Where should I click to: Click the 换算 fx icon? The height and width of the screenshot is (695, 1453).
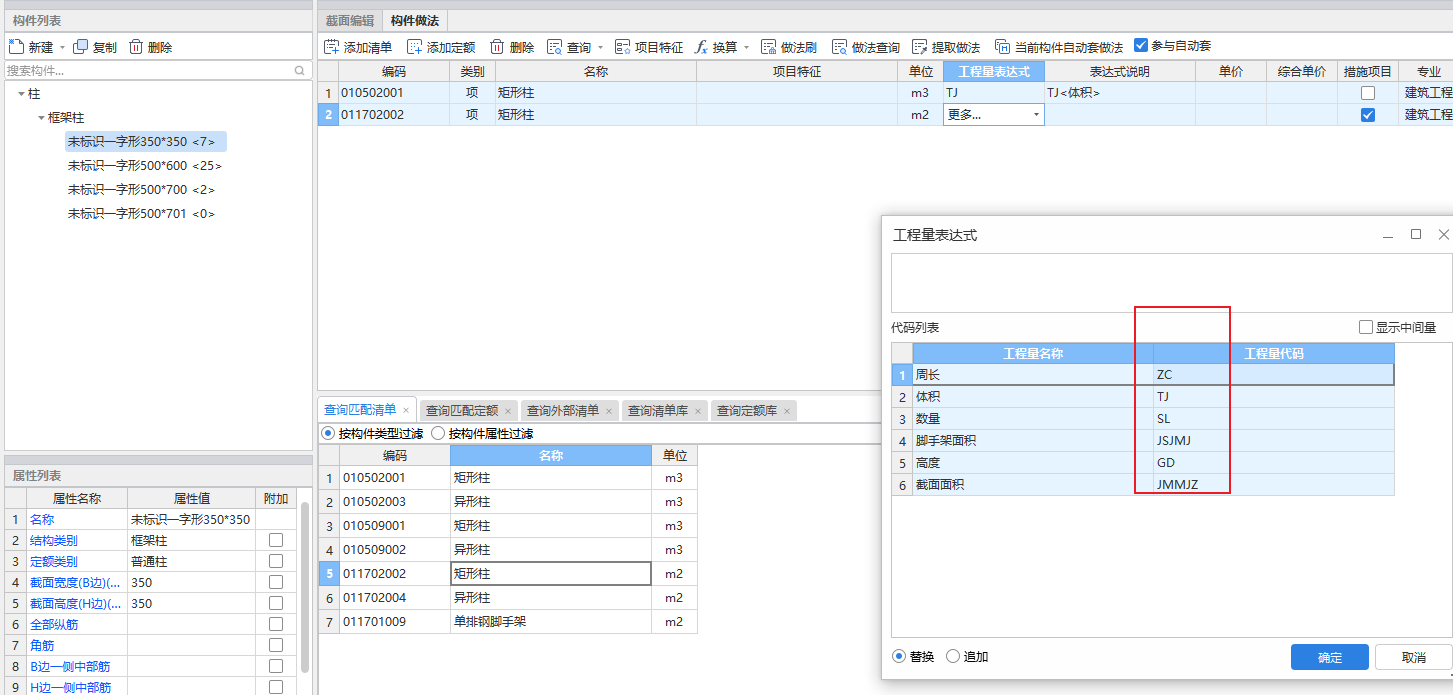click(701, 47)
